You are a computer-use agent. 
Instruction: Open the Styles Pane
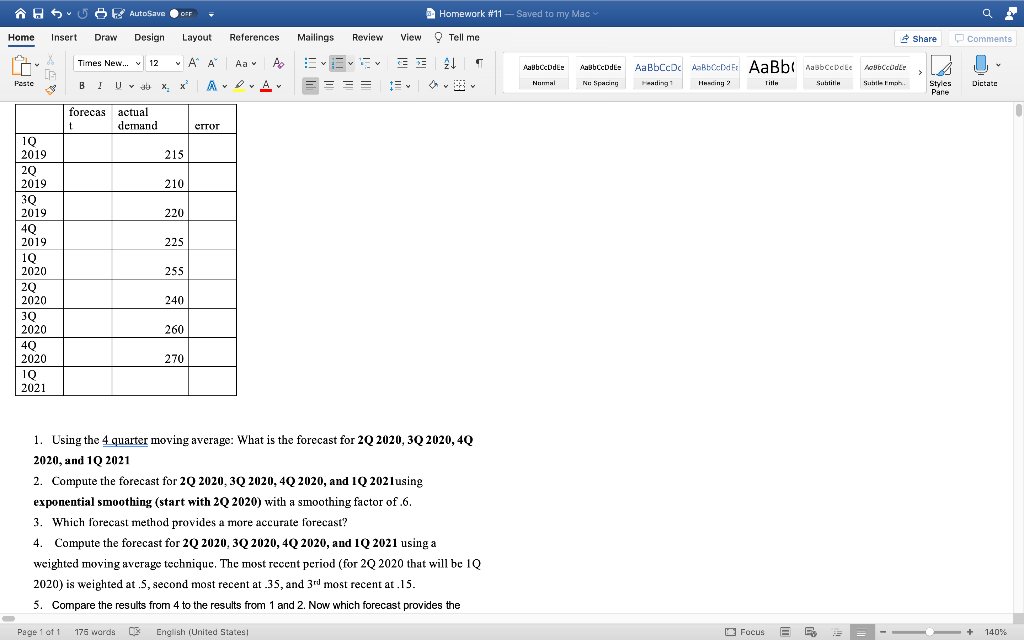click(940, 72)
